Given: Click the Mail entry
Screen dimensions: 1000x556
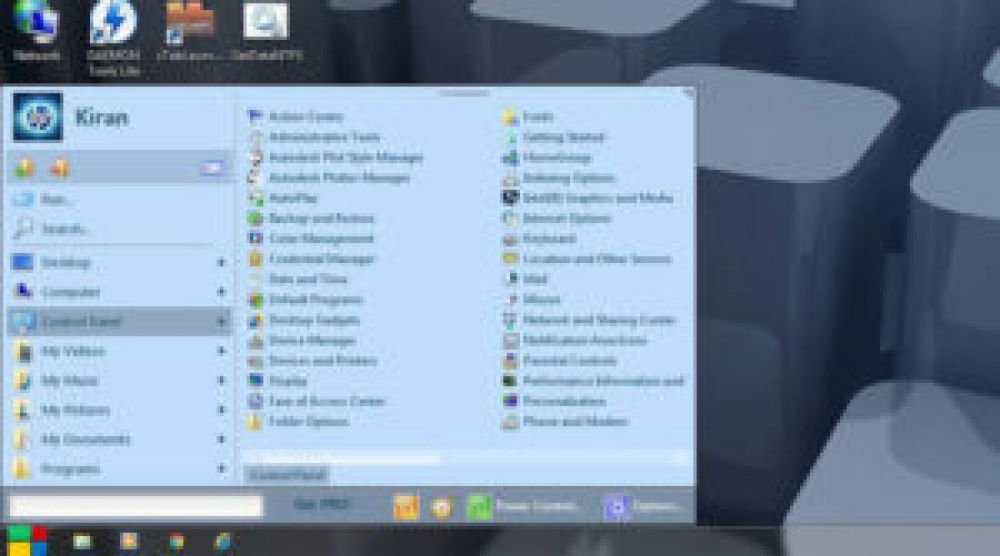Looking at the screenshot, I should coord(526,279).
